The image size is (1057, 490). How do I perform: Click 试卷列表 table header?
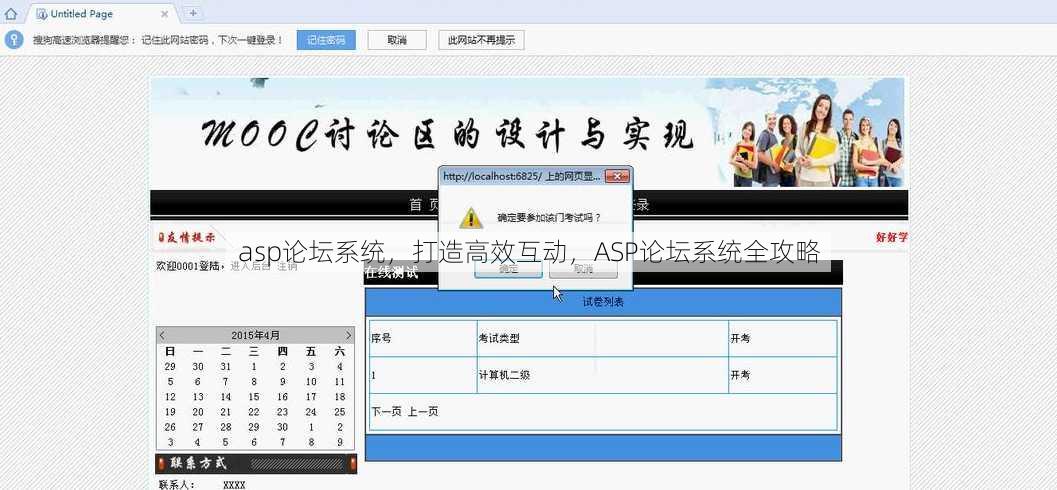(603, 302)
